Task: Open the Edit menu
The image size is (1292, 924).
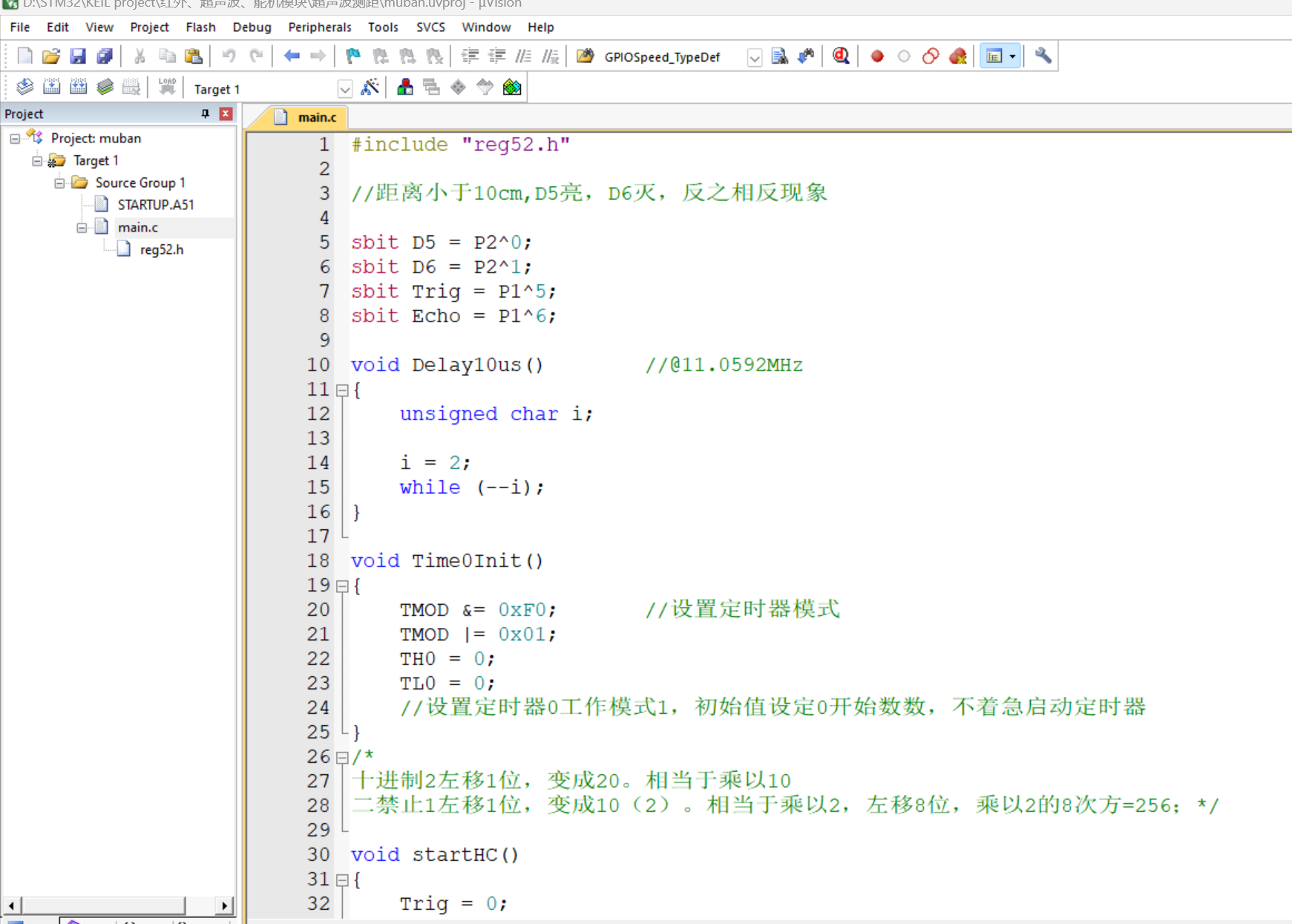Action: point(57,27)
